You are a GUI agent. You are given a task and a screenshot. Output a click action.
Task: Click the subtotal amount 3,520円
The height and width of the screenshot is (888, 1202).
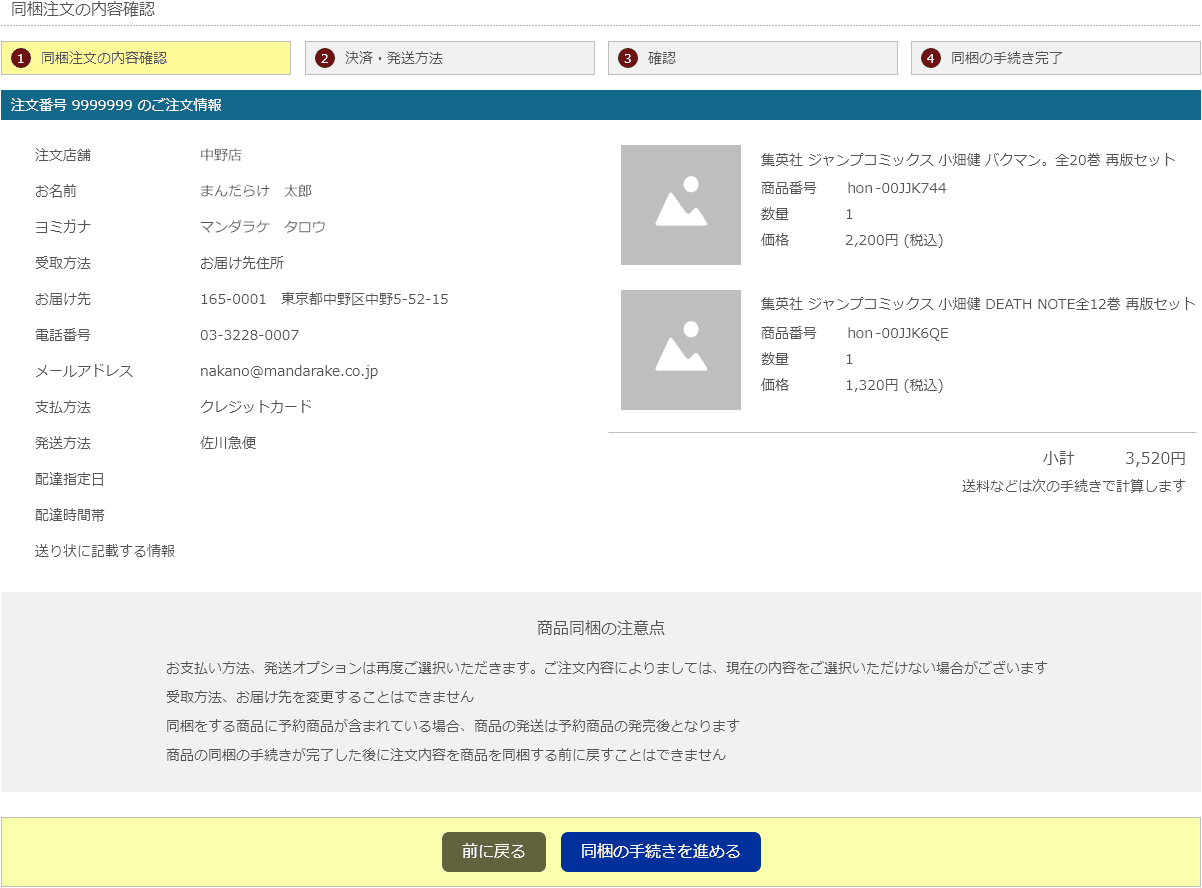(1155, 459)
